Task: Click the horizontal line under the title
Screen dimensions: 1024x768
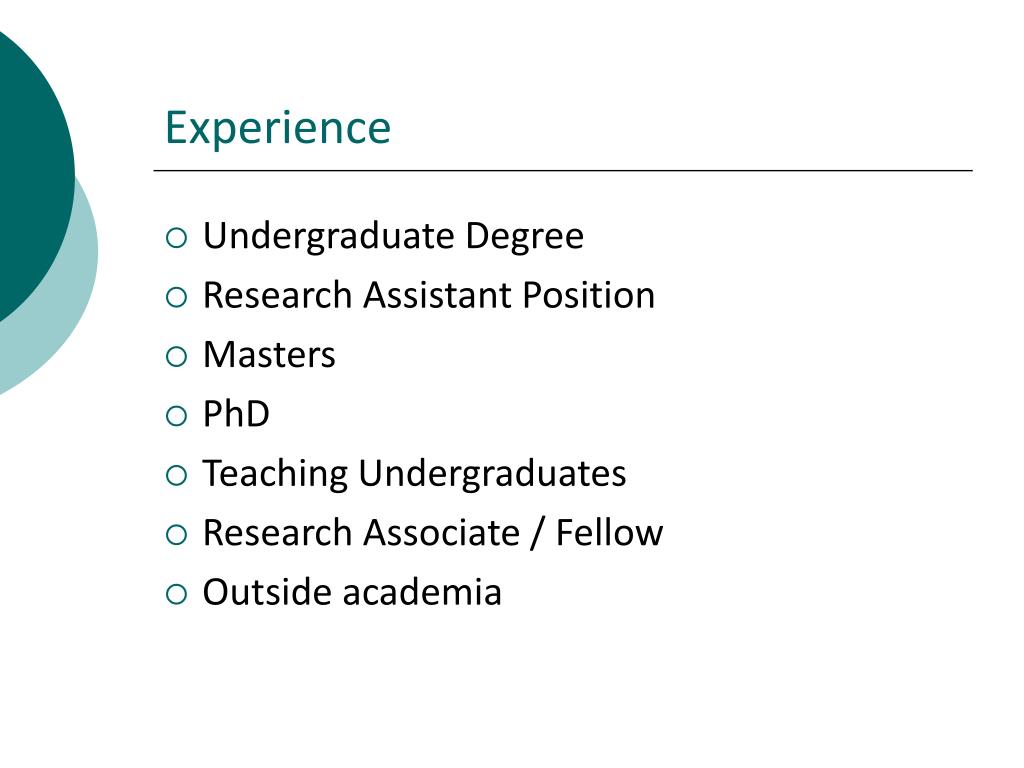Action: pos(563,170)
